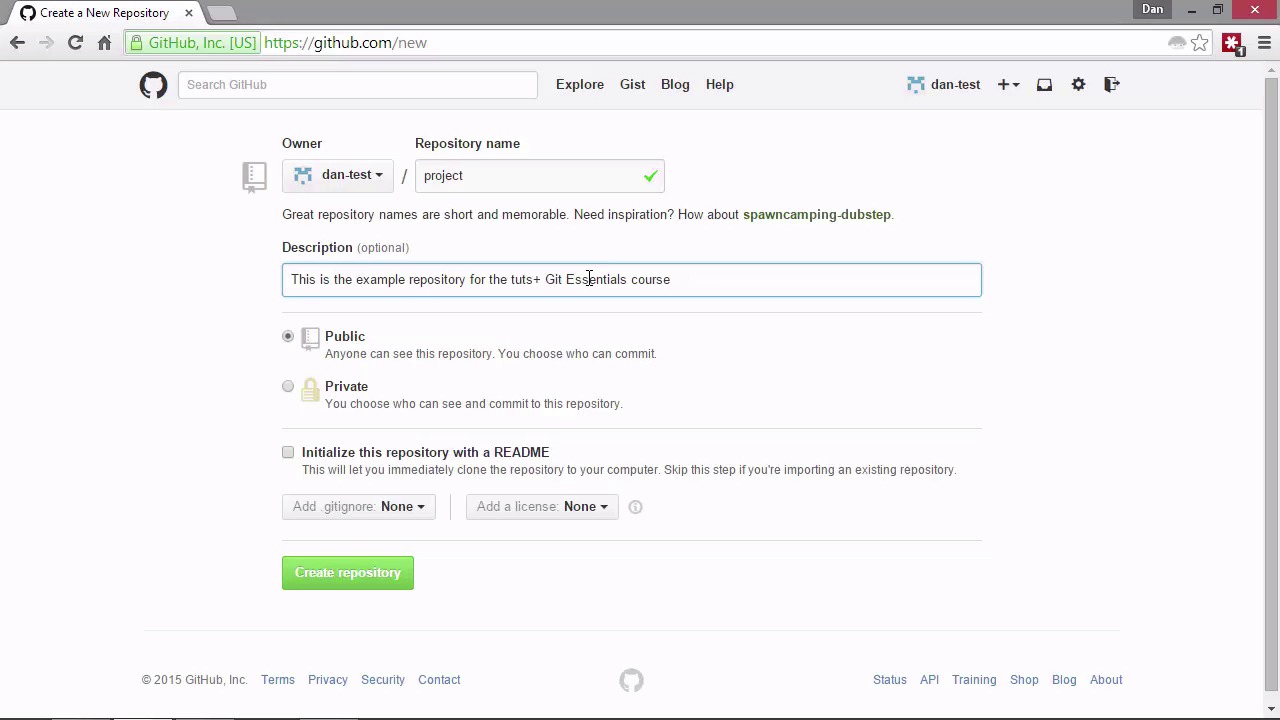
Task: Open the Status footer link
Action: tap(890, 680)
